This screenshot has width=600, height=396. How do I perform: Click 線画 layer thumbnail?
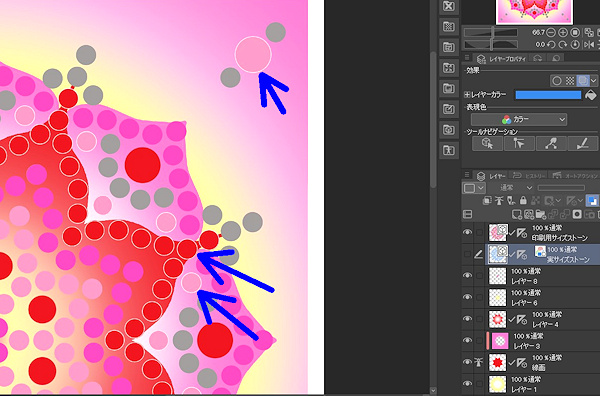click(x=497, y=362)
